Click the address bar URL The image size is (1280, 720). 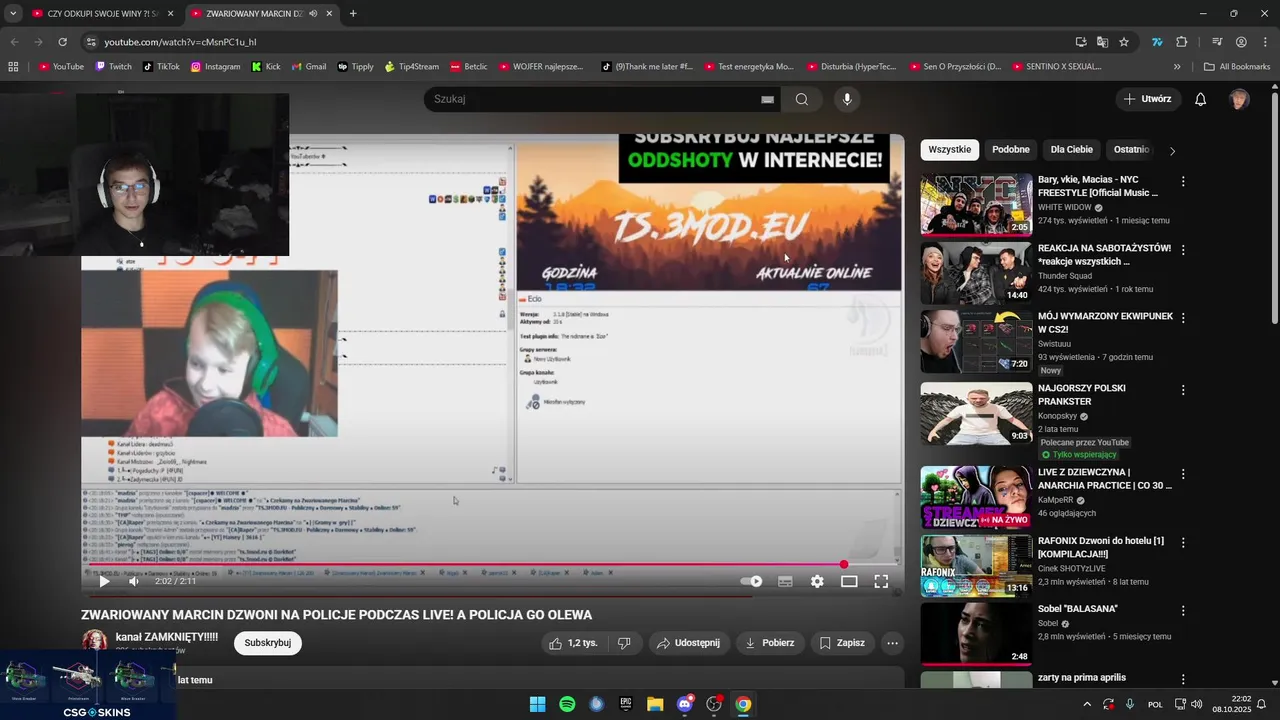tap(181, 42)
